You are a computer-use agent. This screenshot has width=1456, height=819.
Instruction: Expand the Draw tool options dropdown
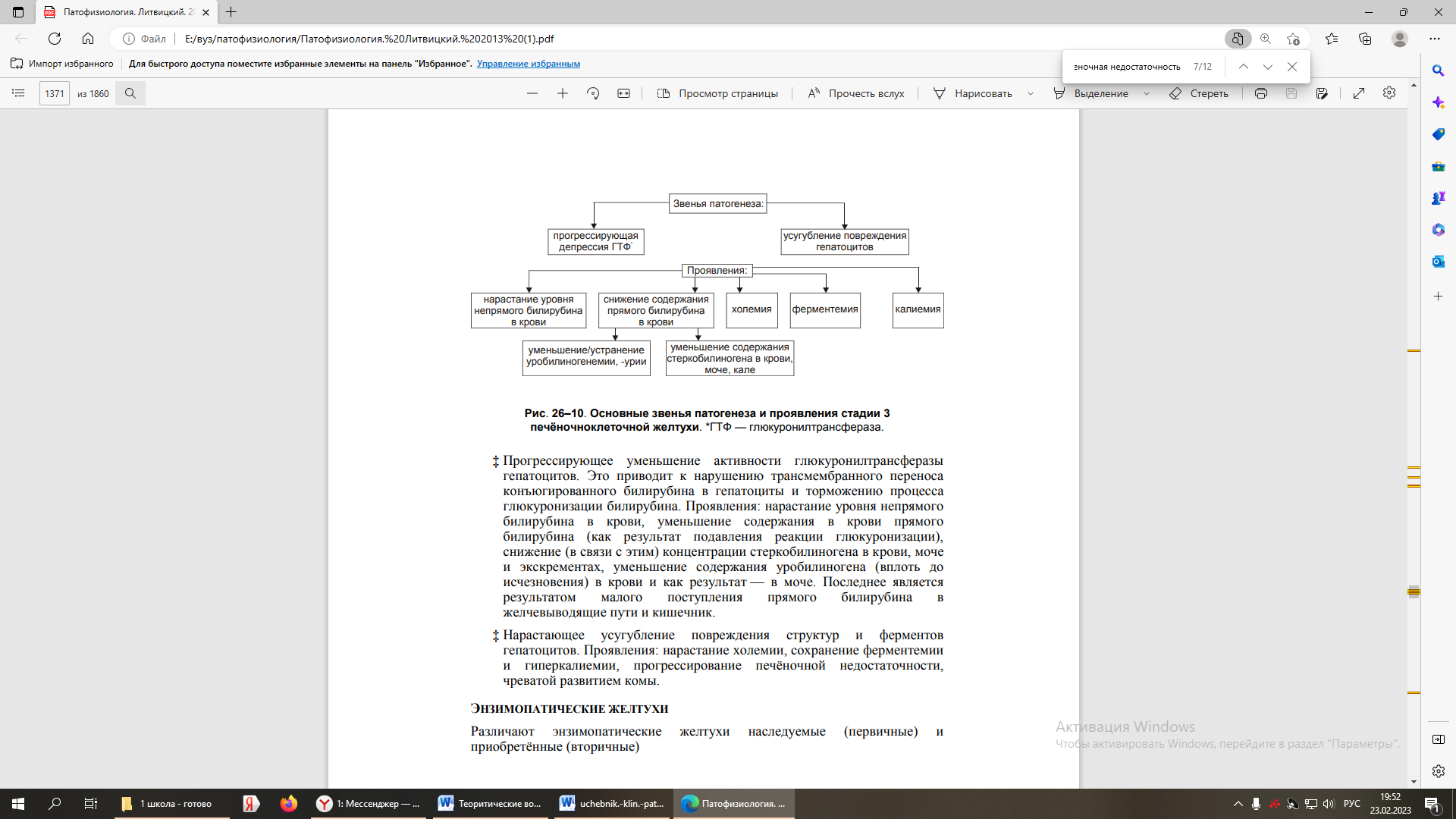click(1031, 93)
